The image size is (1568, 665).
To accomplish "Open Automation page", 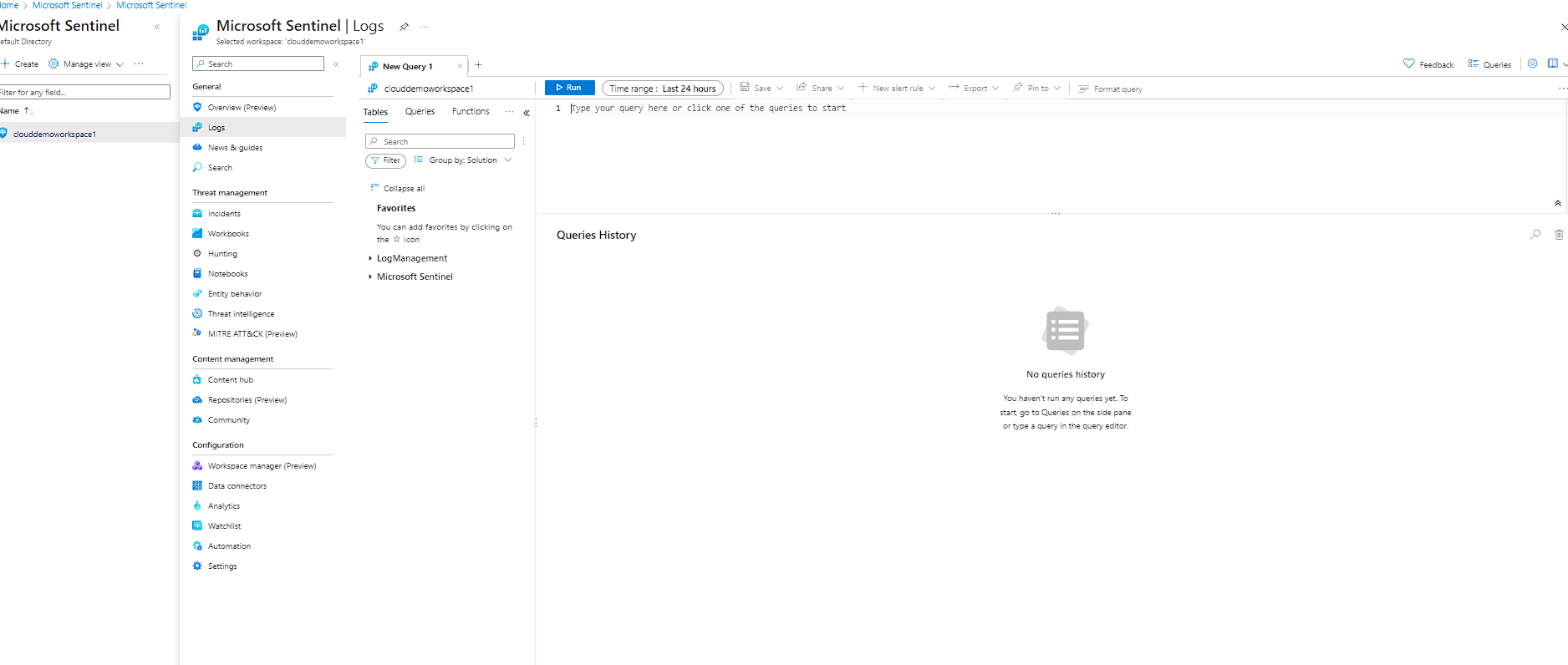I will coord(229,546).
